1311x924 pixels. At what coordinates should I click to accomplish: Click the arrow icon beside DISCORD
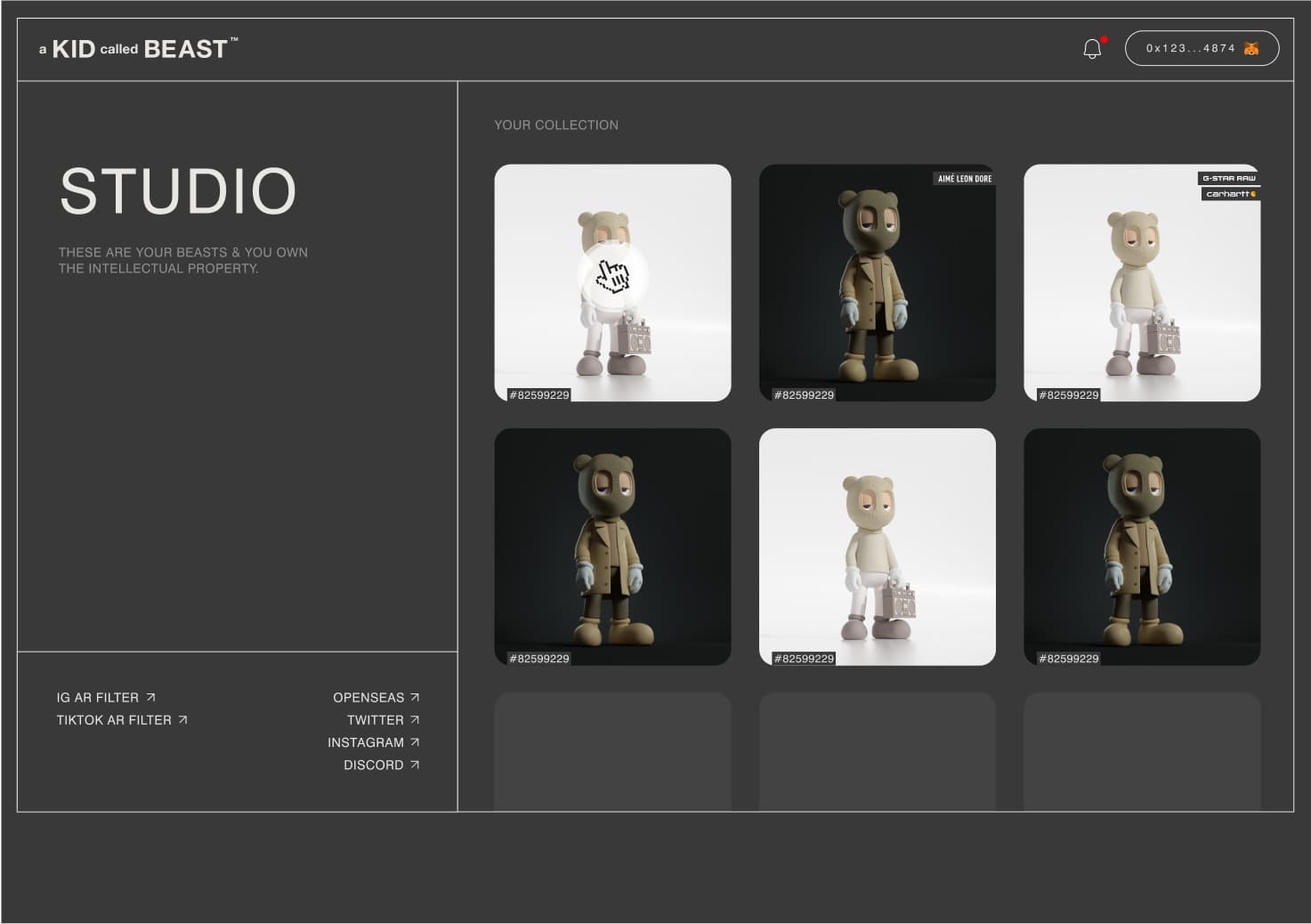pyautogui.click(x=415, y=765)
